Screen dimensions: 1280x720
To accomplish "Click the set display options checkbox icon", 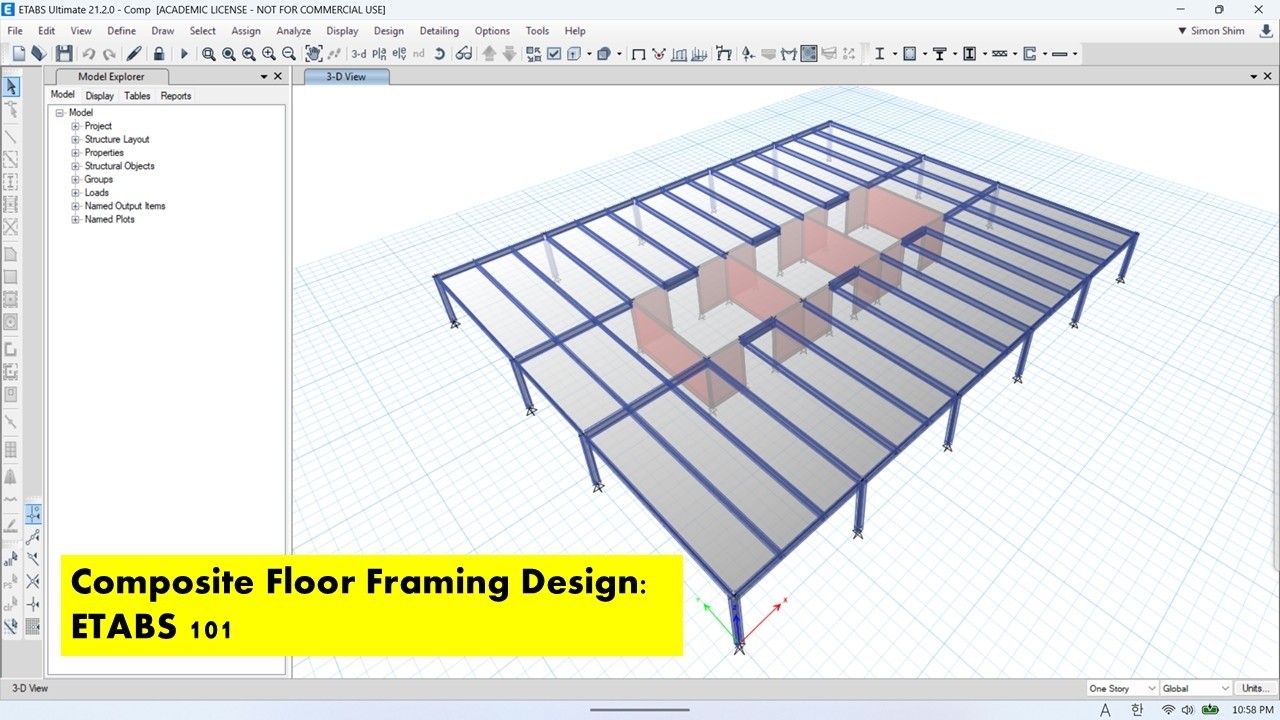I will pos(554,54).
